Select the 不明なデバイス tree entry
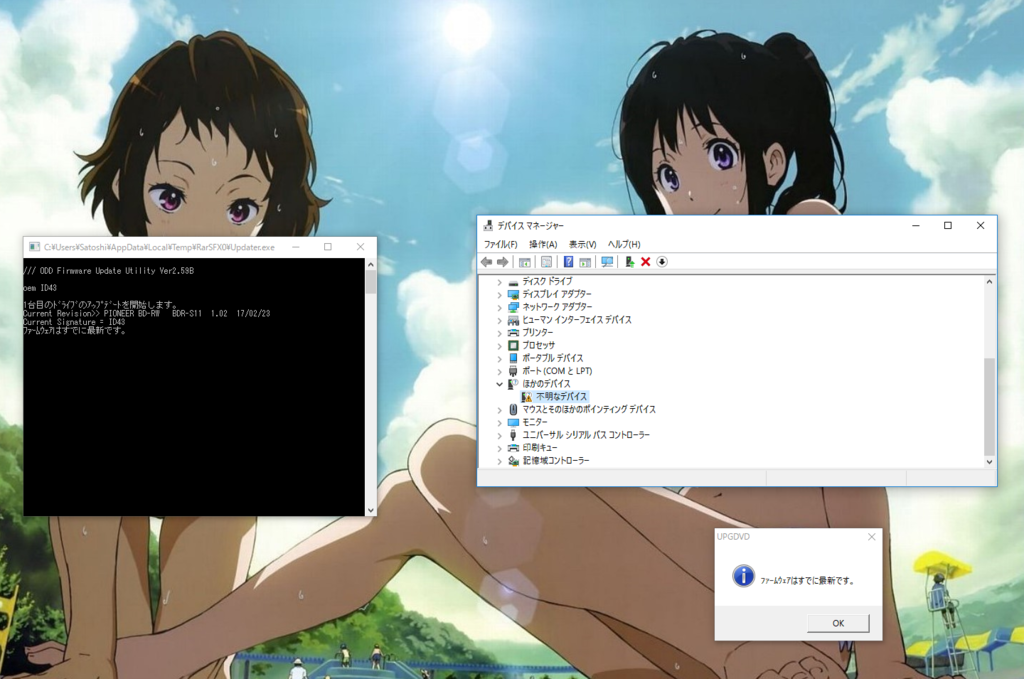Screen dimensions: 1024x679 [x=562, y=397]
